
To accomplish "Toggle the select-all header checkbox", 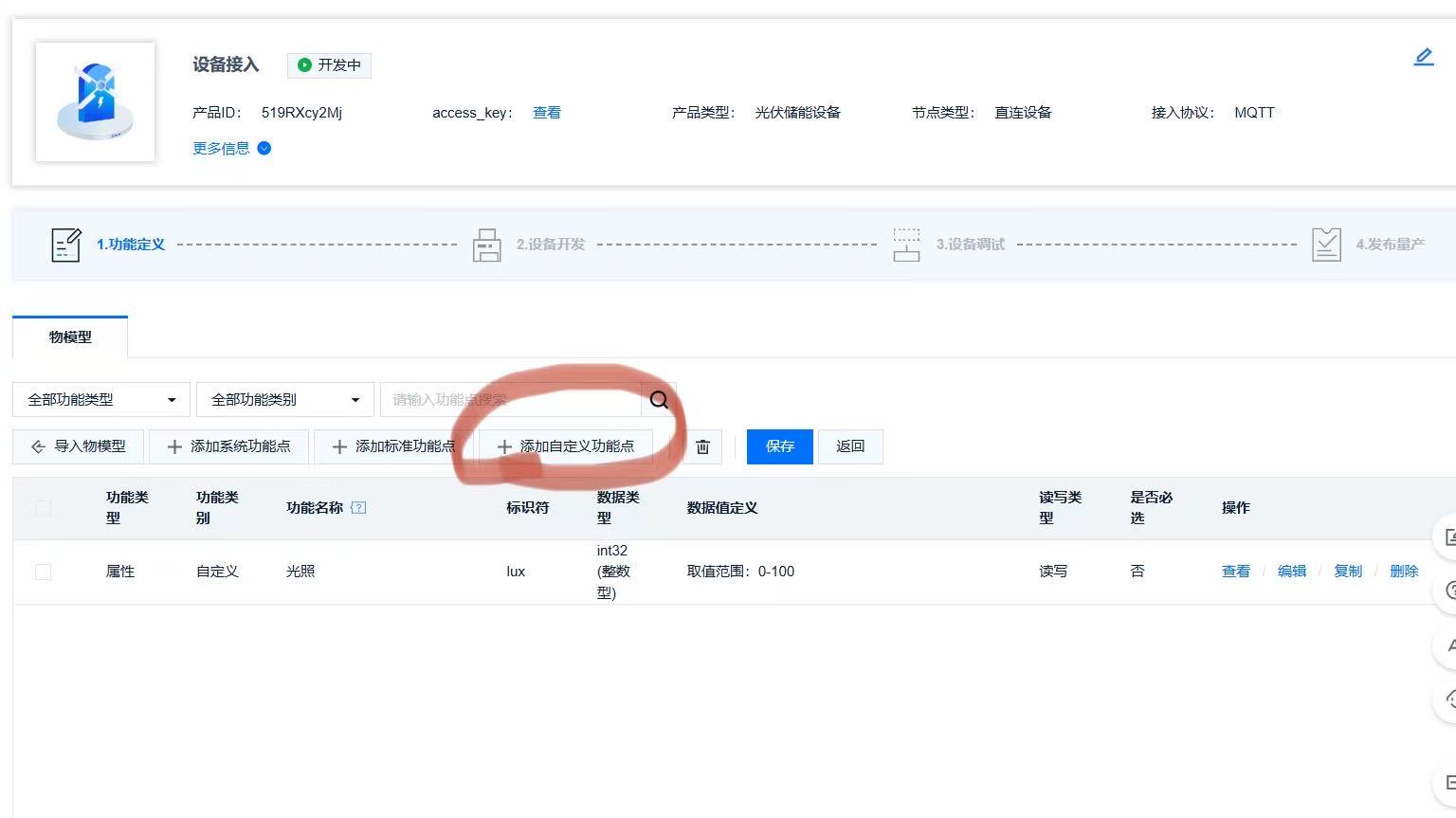I will pos(43,507).
